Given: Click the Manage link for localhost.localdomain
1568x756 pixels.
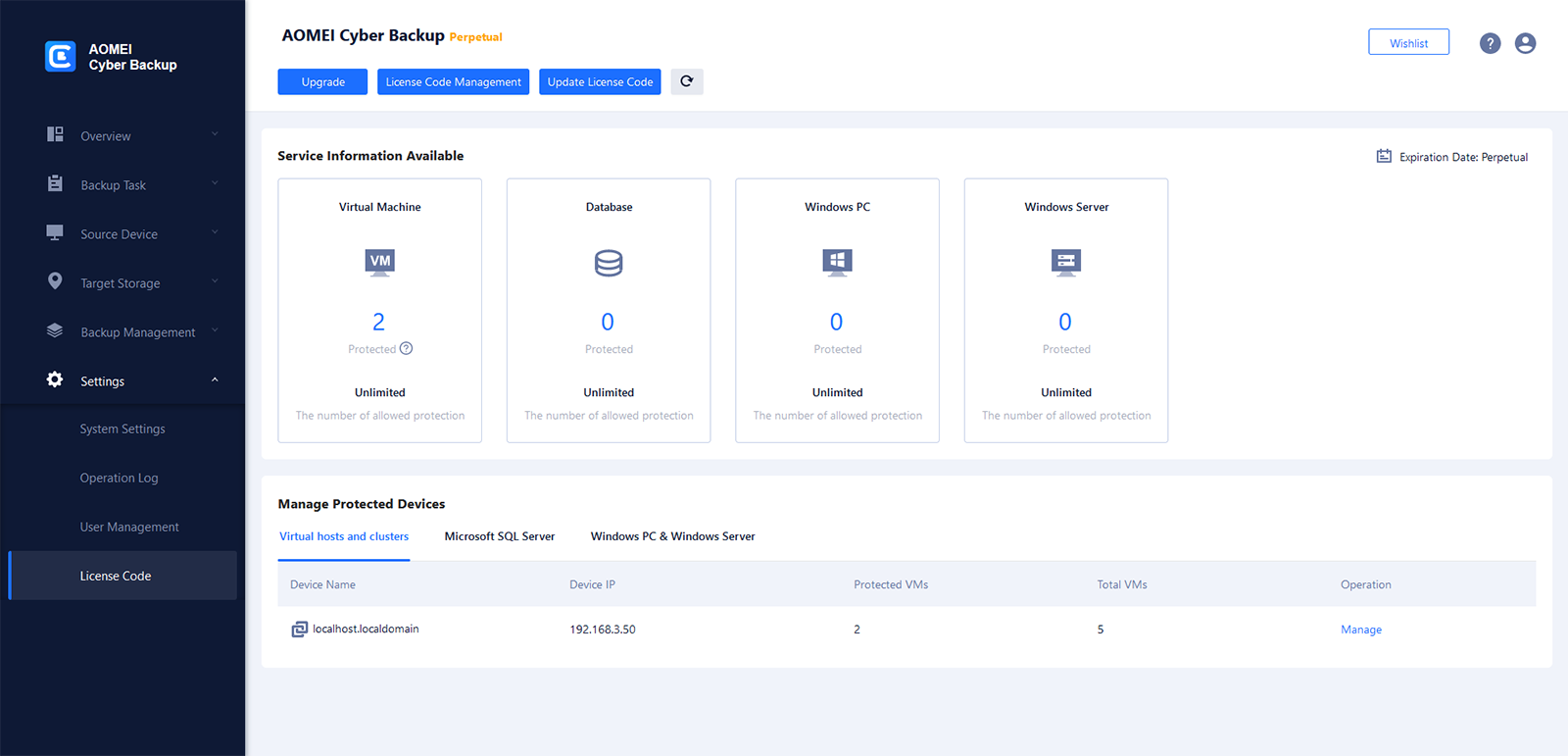Looking at the screenshot, I should click(x=1360, y=630).
